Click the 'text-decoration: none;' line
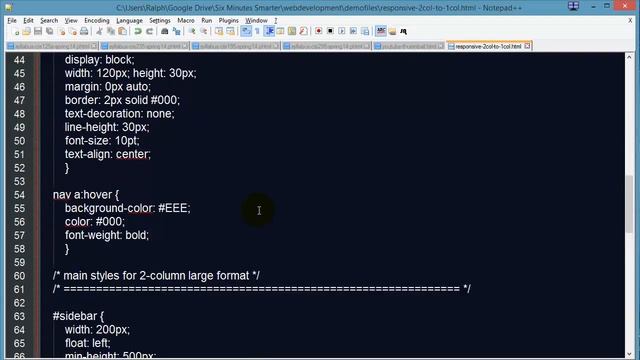 click(120, 113)
